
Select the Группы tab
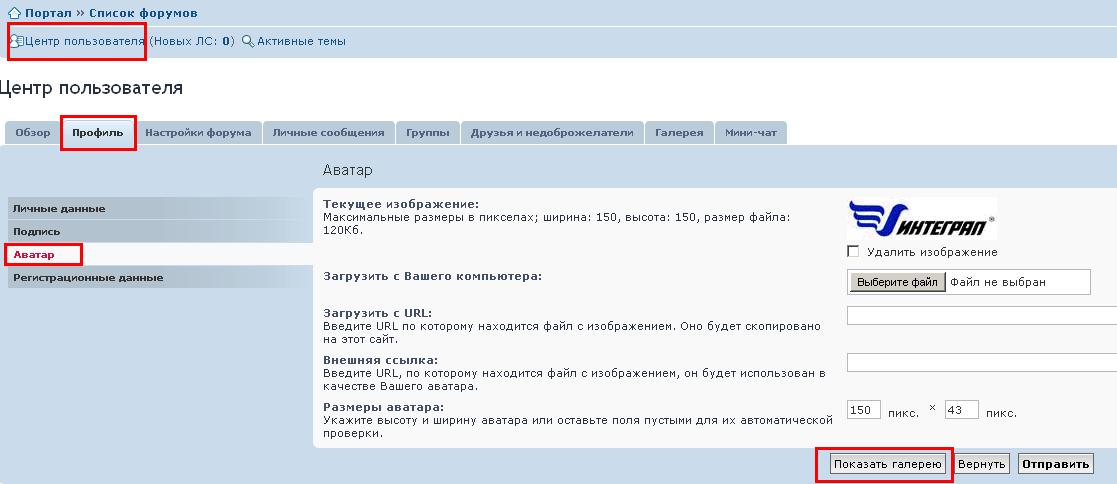pos(427,133)
